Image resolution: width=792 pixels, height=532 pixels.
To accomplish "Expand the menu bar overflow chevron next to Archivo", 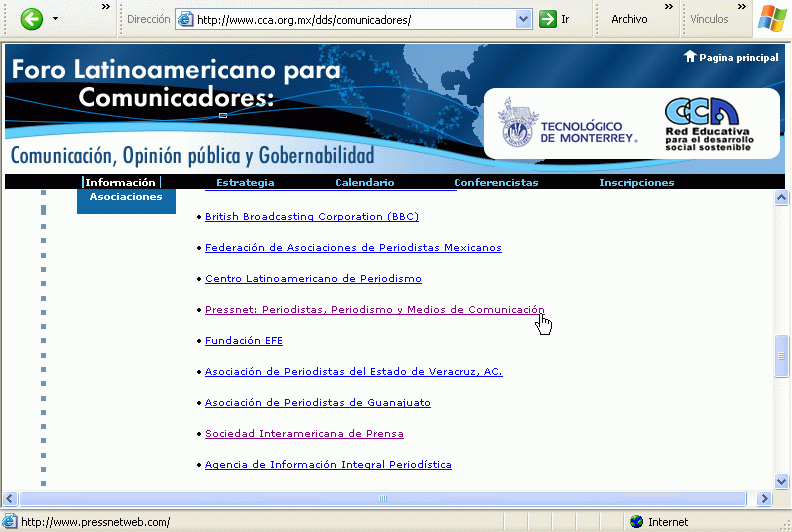I will (669, 7).
